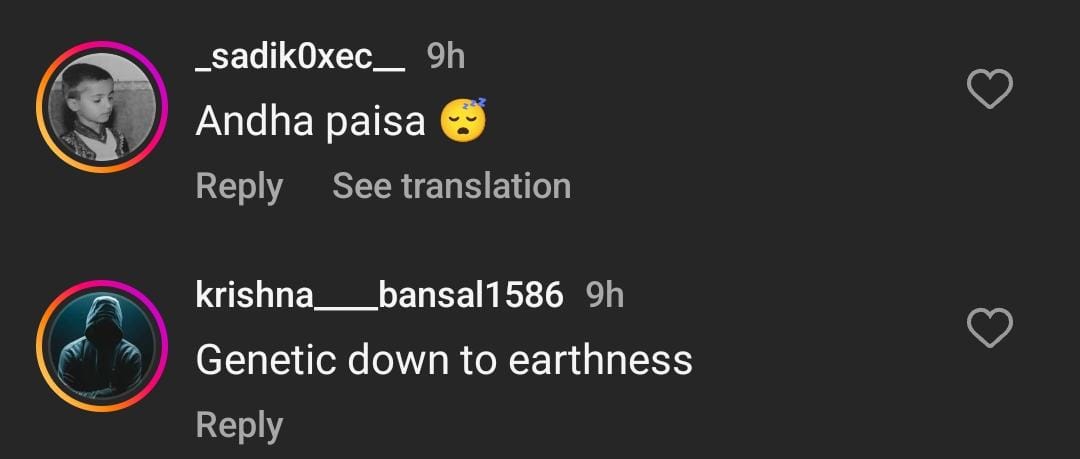
Task: Click the sleeping face emoji
Action: [464, 121]
